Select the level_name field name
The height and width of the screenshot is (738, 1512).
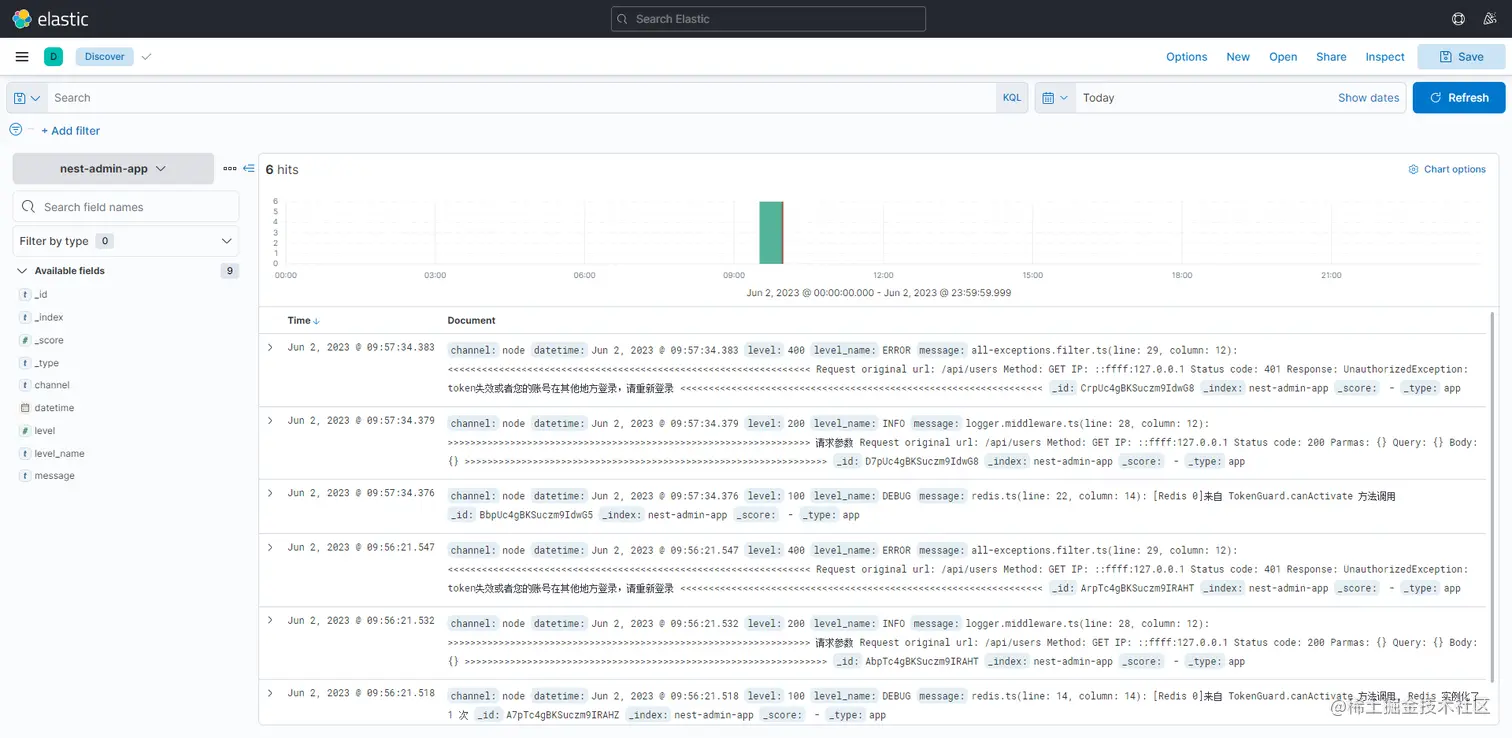(59, 454)
